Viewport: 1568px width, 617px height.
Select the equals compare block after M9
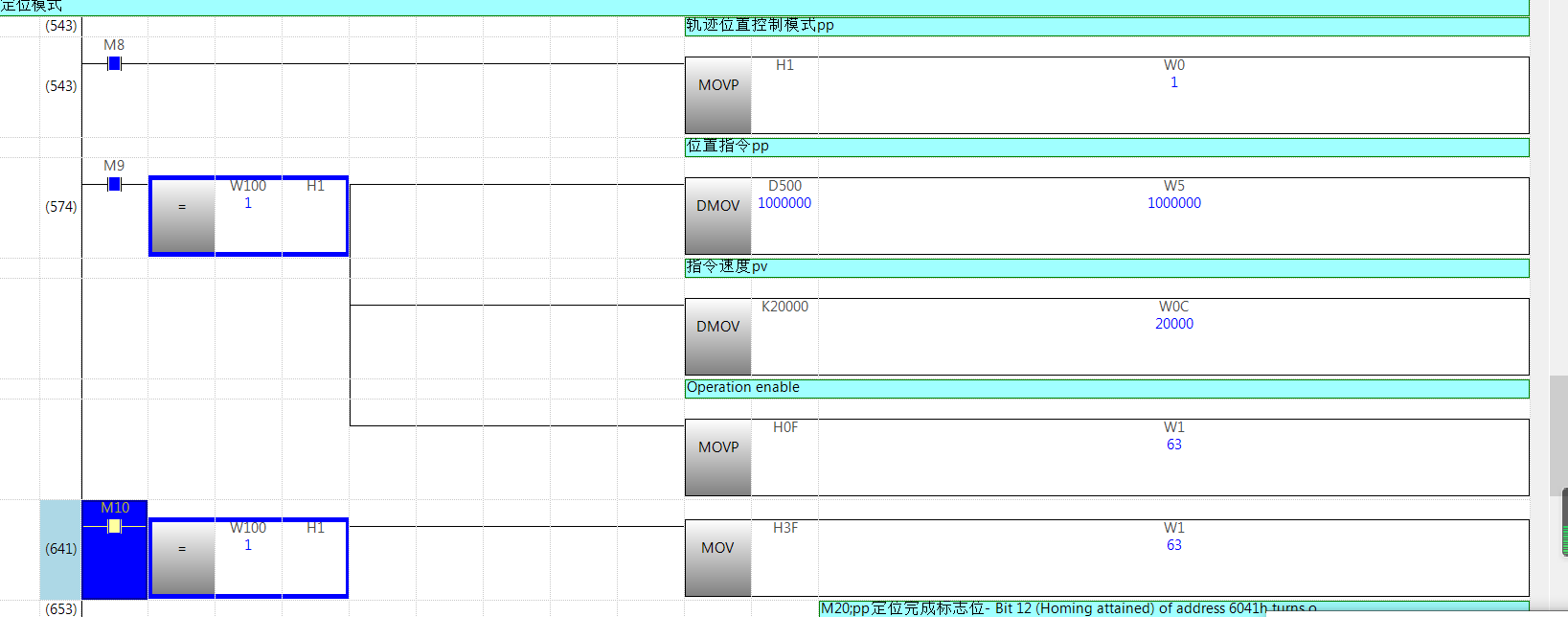182,217
